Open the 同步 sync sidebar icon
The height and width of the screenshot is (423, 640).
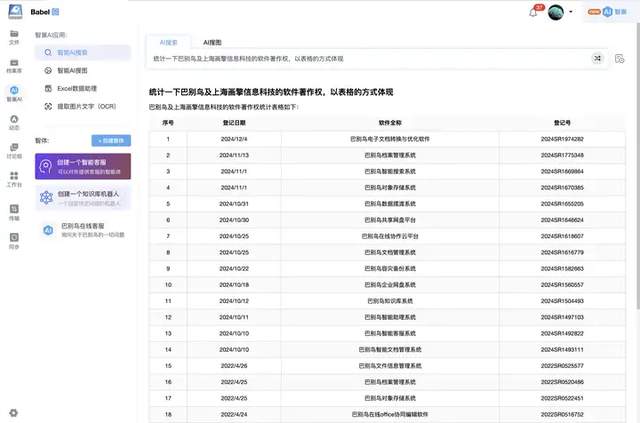[13, 240]
